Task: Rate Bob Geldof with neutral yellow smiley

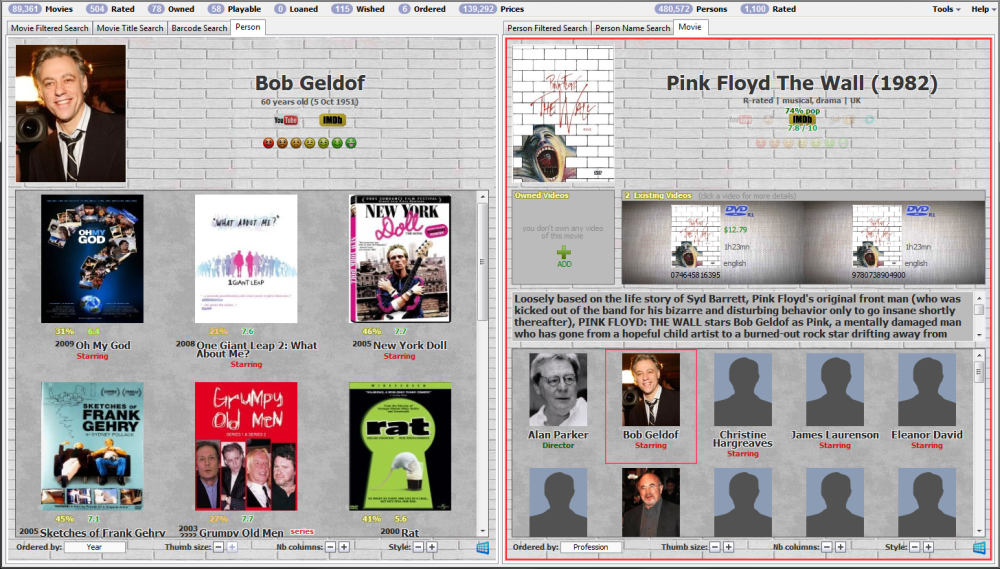Action: [309, 143]
